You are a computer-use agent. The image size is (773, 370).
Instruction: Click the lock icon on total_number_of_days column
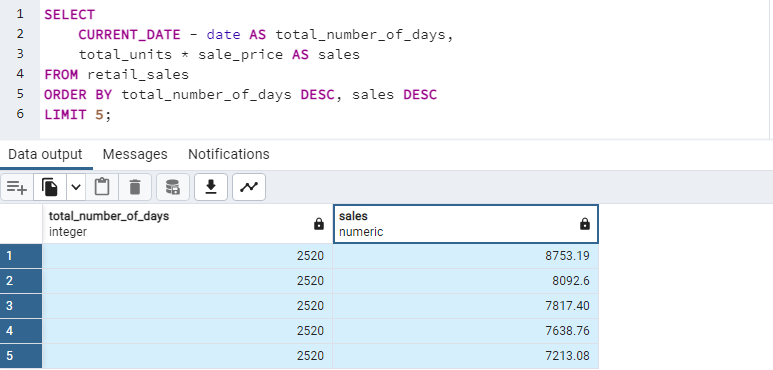click(x=319, y=224)
